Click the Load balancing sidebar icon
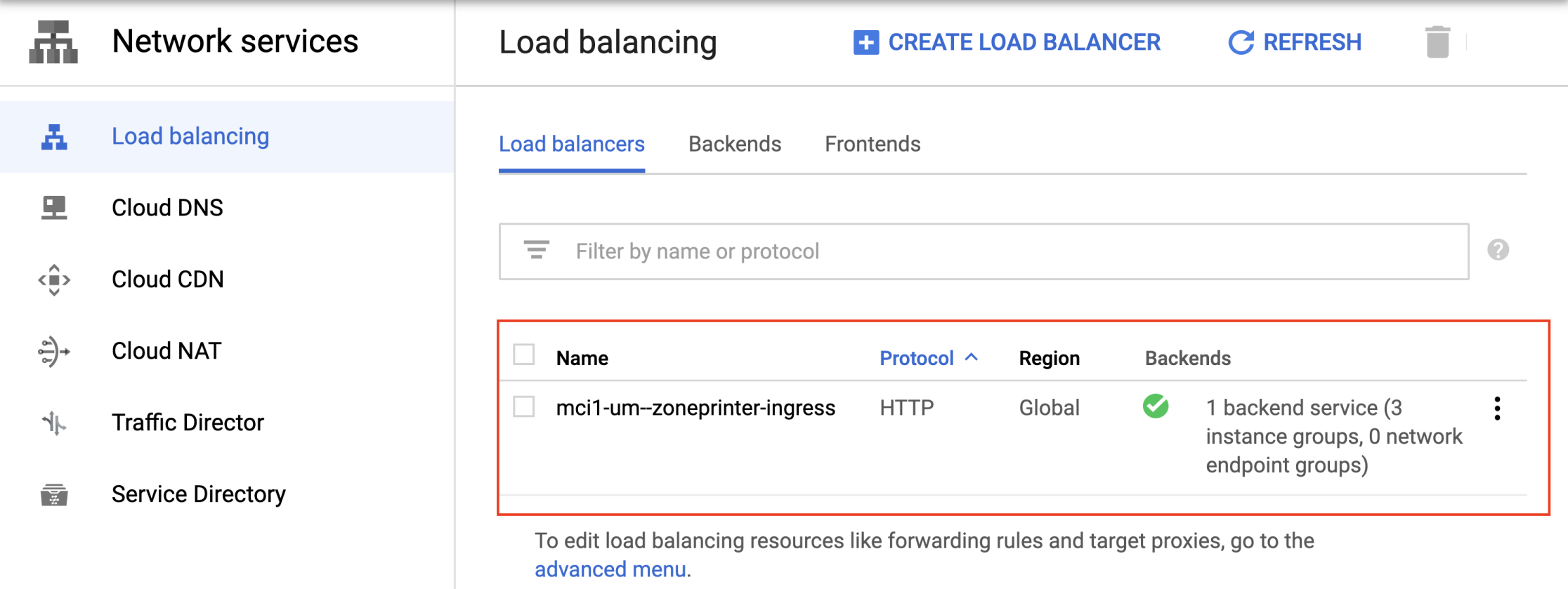Viewport: 1568px width, 589px height. [x=54, y=137]
